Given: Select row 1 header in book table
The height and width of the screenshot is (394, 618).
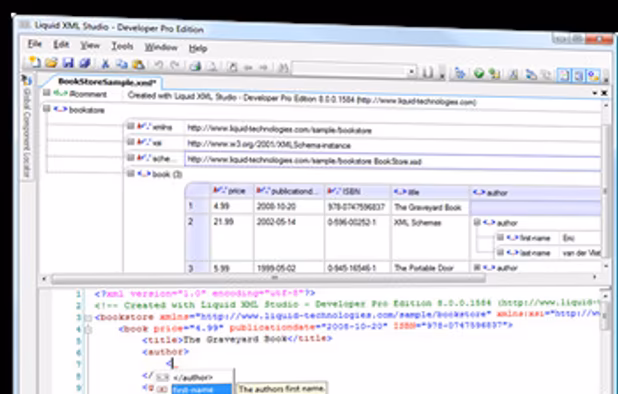Looking at the screenshot, I should pyautogui.click(x=197, y=206).
